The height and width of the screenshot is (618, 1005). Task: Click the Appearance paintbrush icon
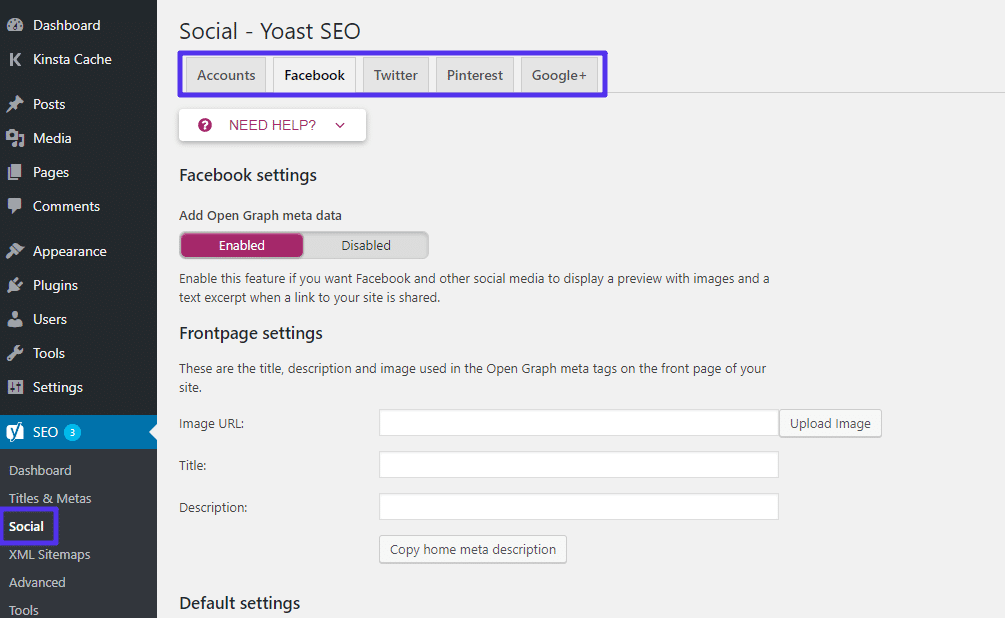pos(15,251)
